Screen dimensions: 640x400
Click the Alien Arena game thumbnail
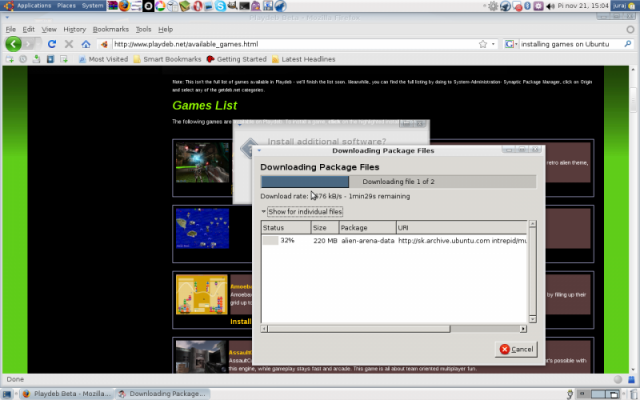tap(202, 163)
